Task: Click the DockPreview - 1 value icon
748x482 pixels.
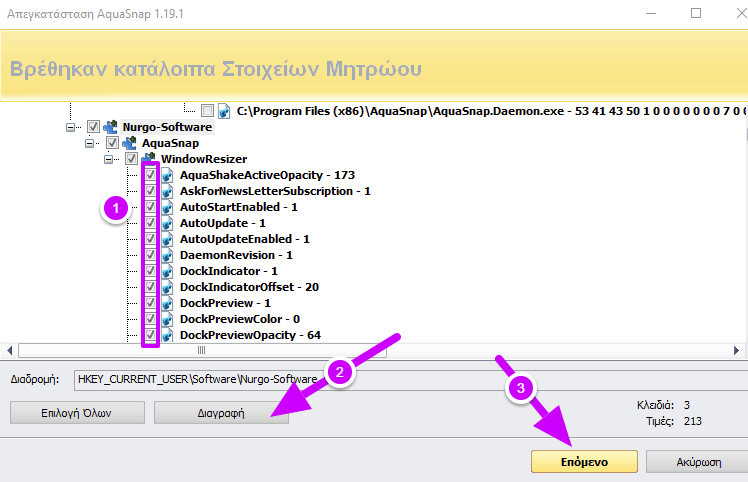Action: click(x=167, y=303)
